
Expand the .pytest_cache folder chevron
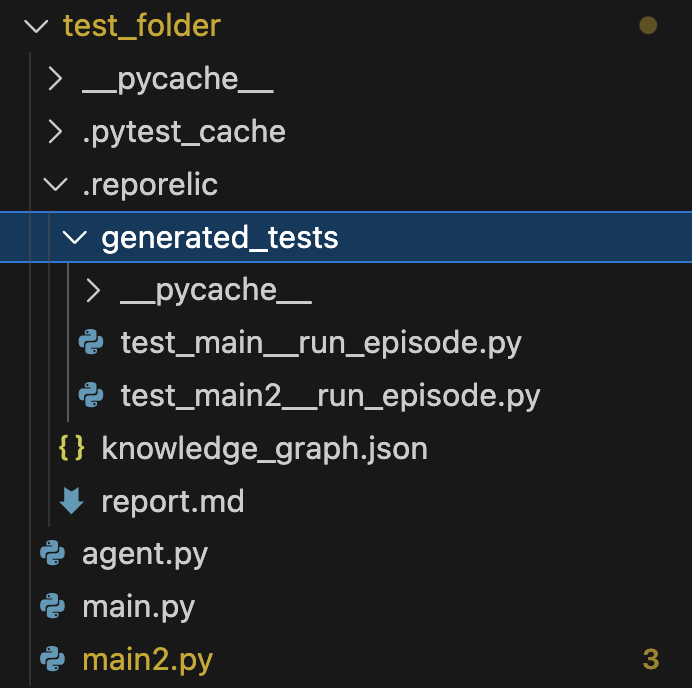point(55,132)
